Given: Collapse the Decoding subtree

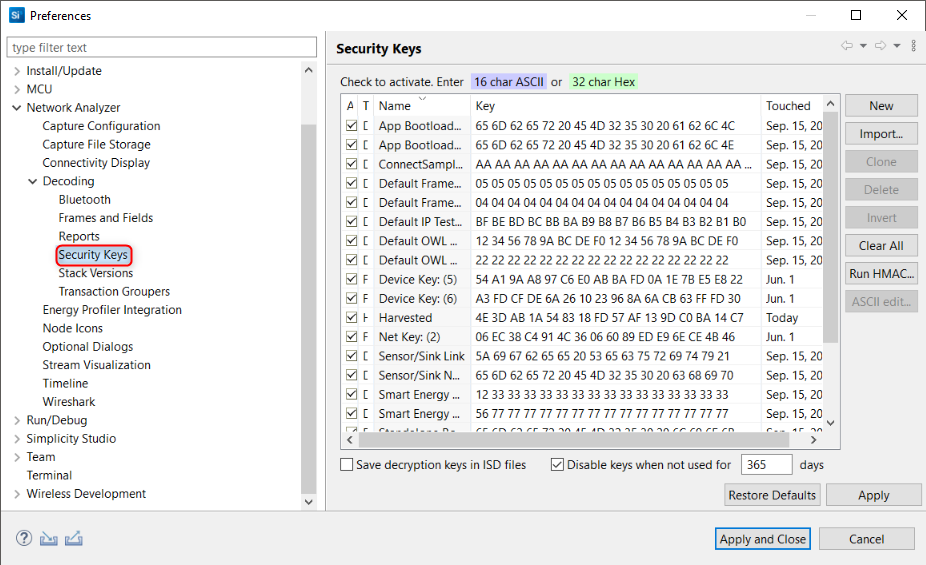Looking at the screenshot, I should [x=32, y=181].
